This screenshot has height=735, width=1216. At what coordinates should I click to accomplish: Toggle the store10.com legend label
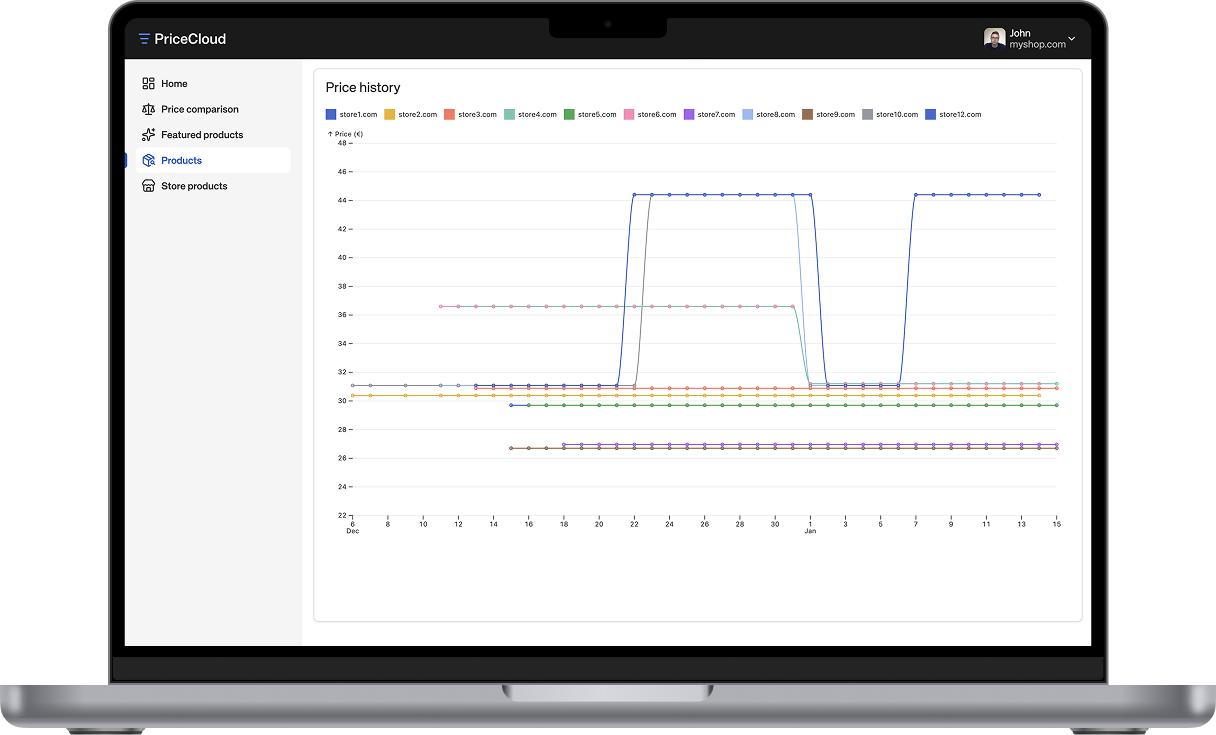(x=896, y=115)
